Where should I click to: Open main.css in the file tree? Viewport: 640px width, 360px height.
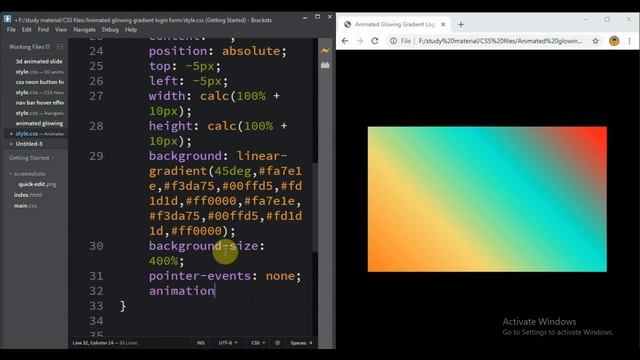[25, 206]
